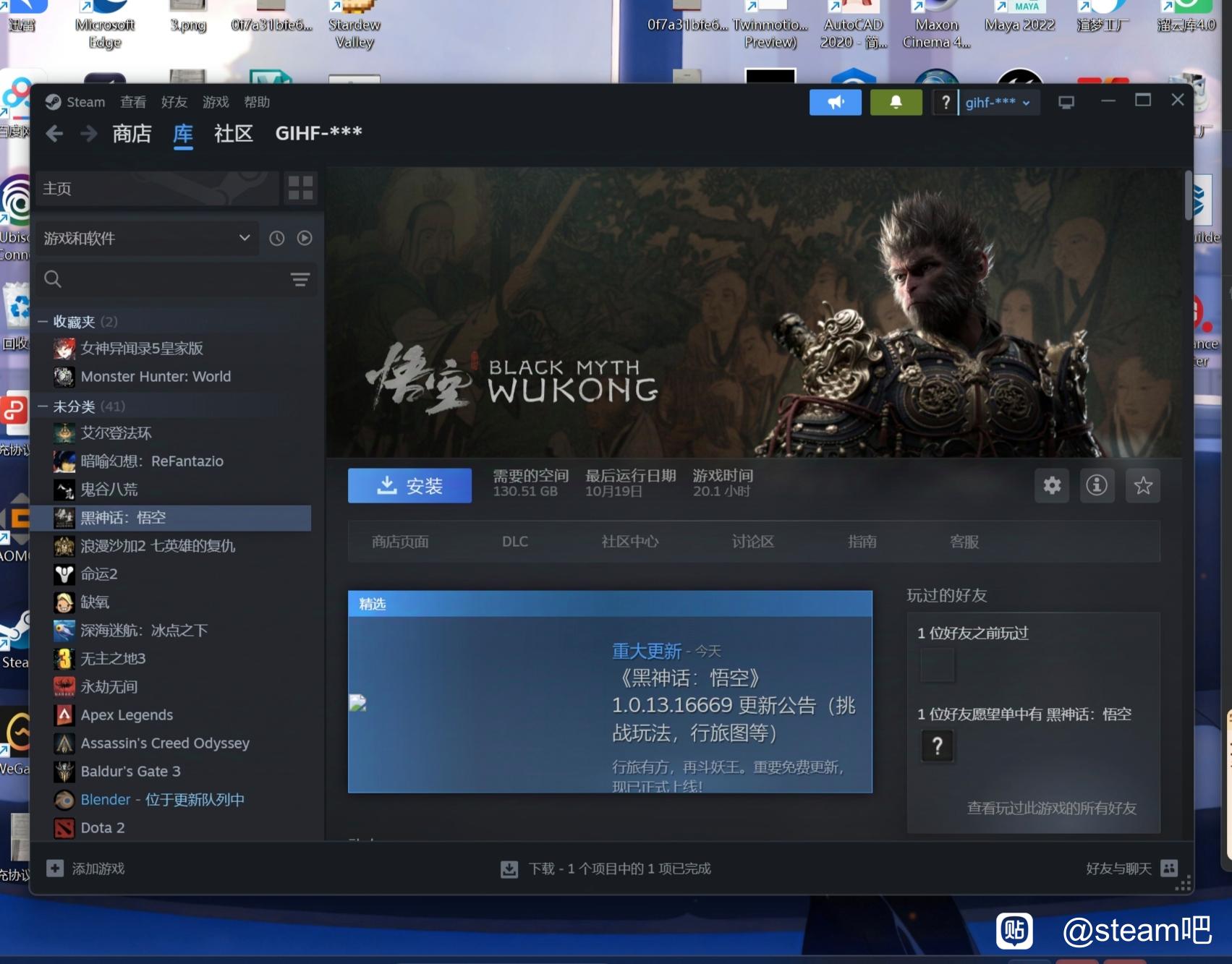The height and width of the screenshot is (964, 1232).
Task: Click the 主页 home button
Action: (x=157, y=189)
